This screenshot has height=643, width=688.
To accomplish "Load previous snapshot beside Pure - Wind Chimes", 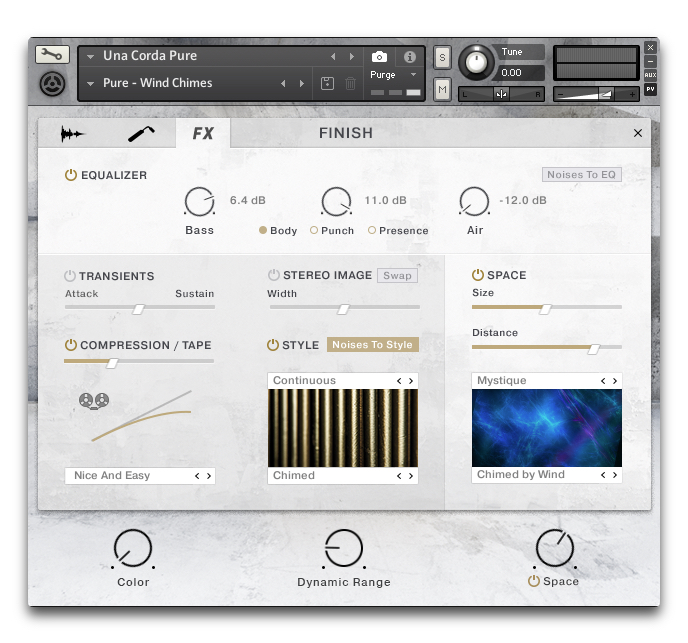I will pyautogui.click(x=283, y=83).
